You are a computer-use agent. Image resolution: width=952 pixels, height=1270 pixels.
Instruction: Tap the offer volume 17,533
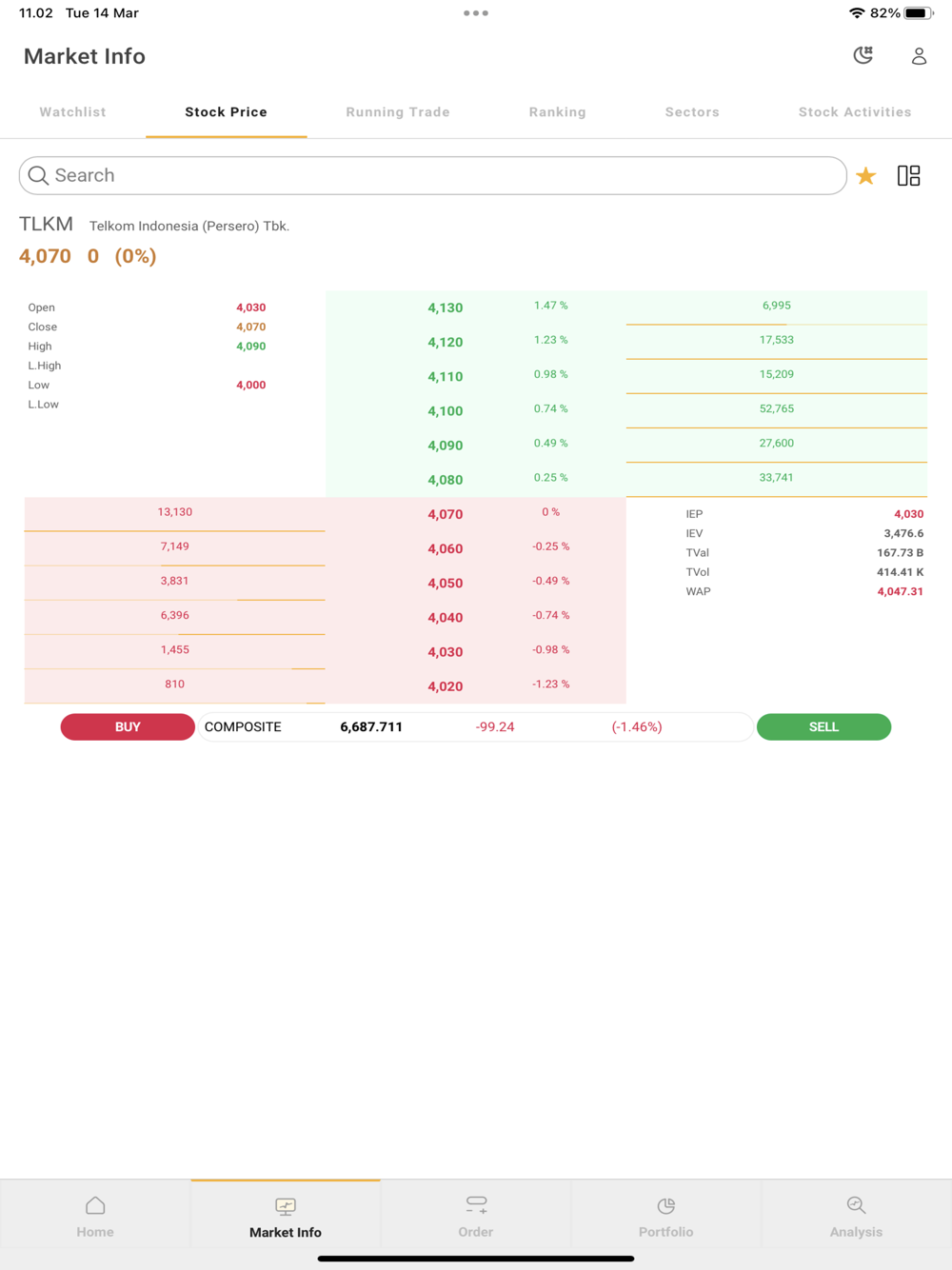777,340
